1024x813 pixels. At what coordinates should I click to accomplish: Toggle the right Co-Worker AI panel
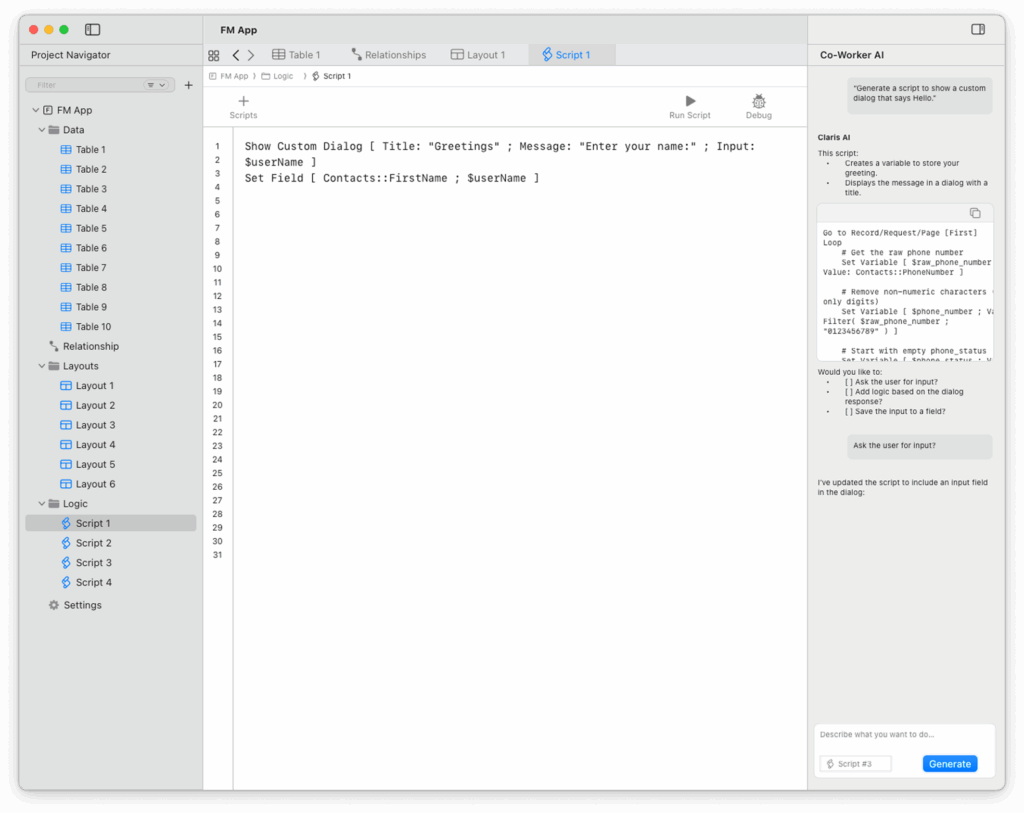978,30
